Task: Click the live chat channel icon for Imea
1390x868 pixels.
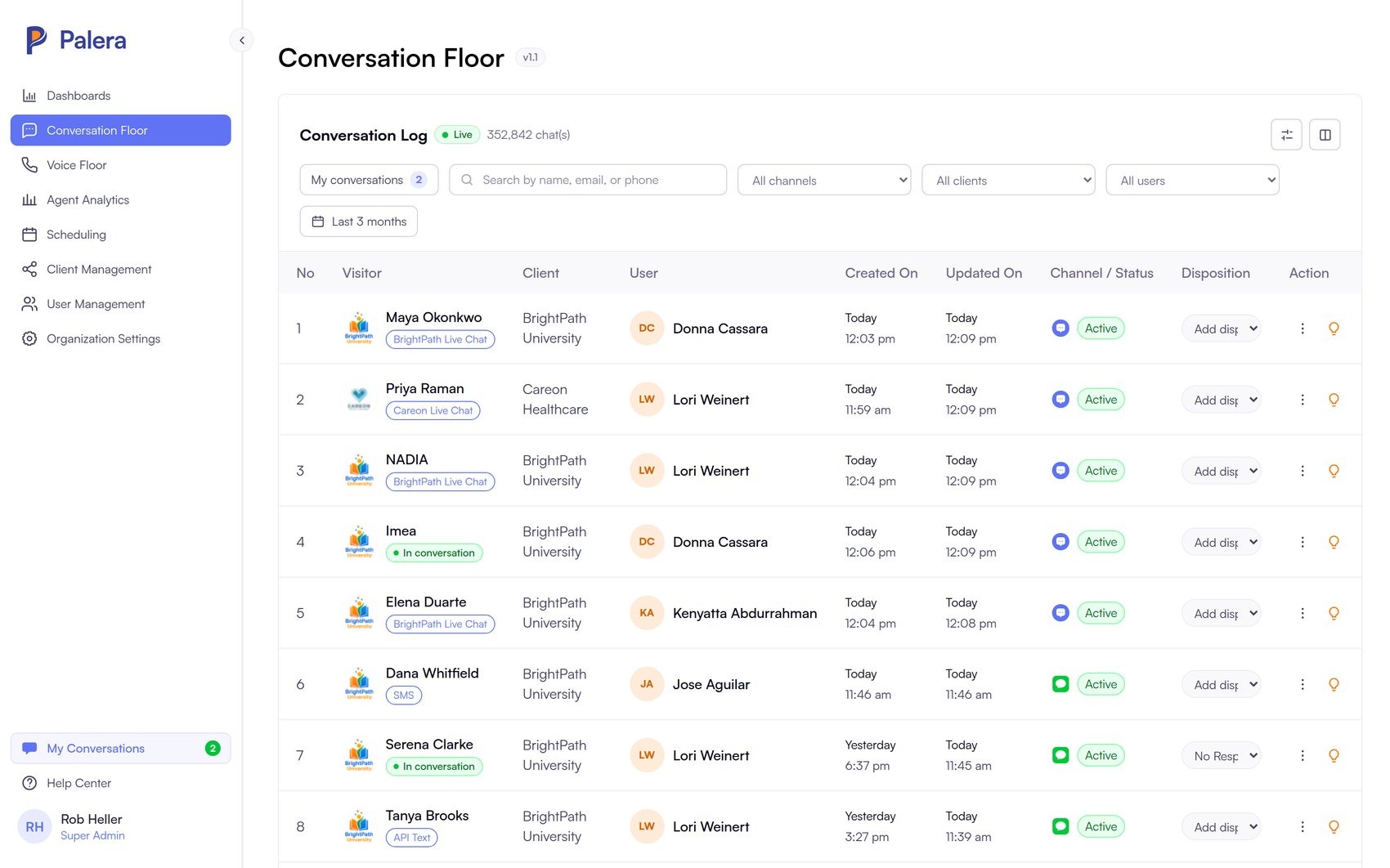Action: 1060,542
